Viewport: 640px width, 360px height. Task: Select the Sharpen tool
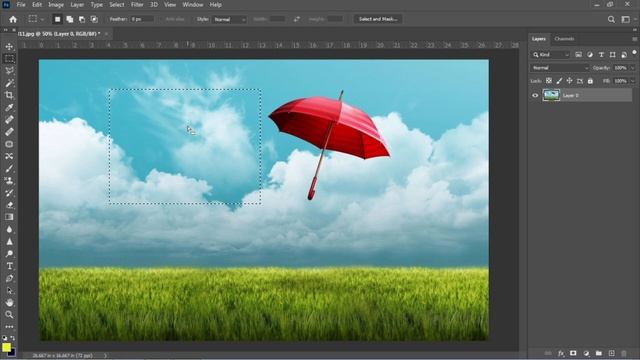9,242
